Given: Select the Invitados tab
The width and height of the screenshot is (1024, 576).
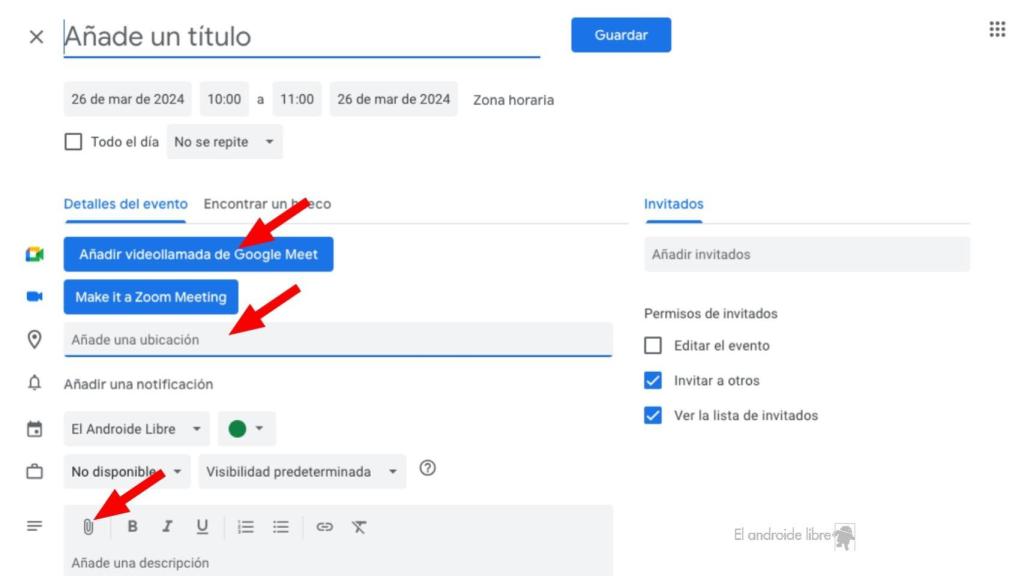Looking at the screenshot, I should pos(673,204).
